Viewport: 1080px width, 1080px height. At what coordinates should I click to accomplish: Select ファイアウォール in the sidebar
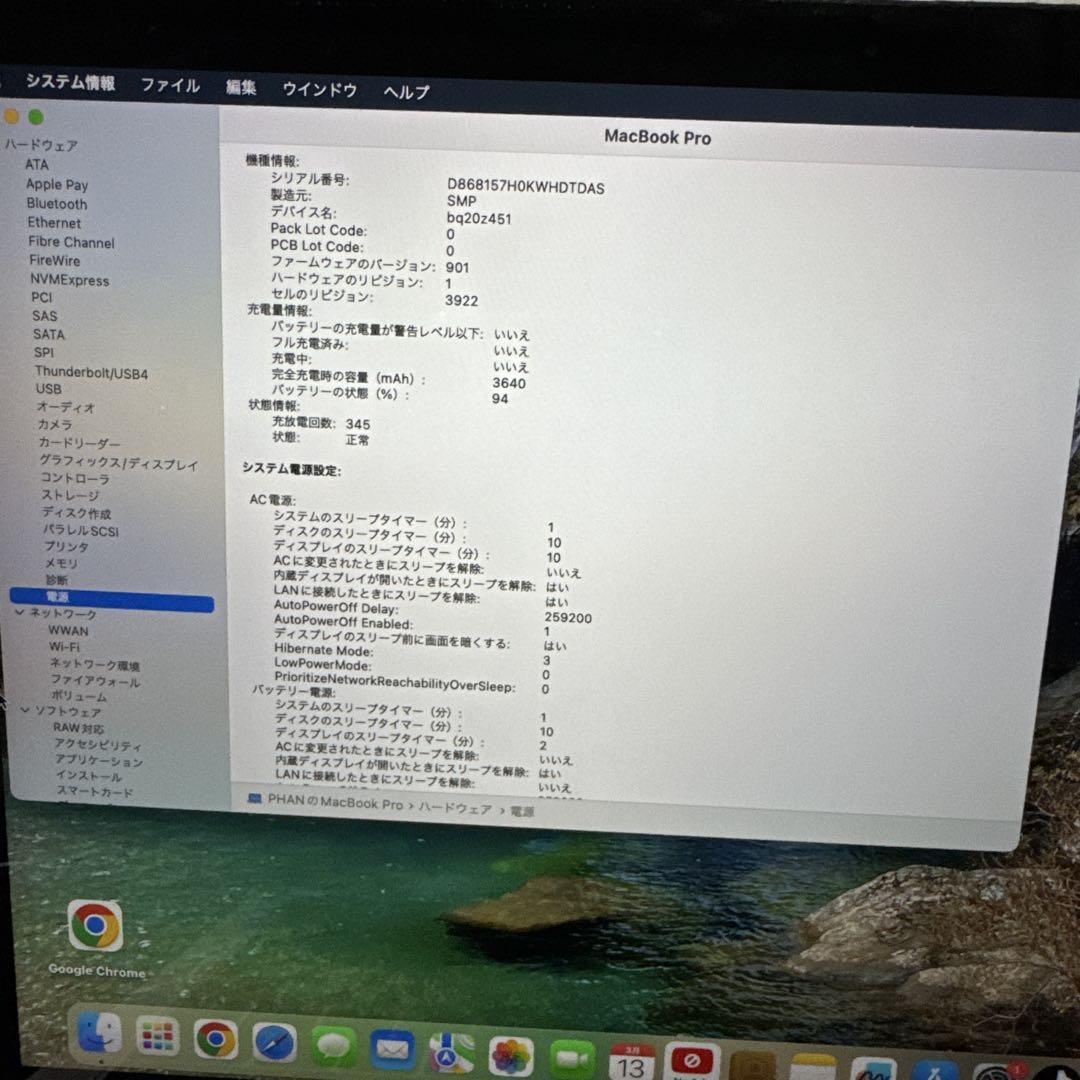[x=96, y=681]
